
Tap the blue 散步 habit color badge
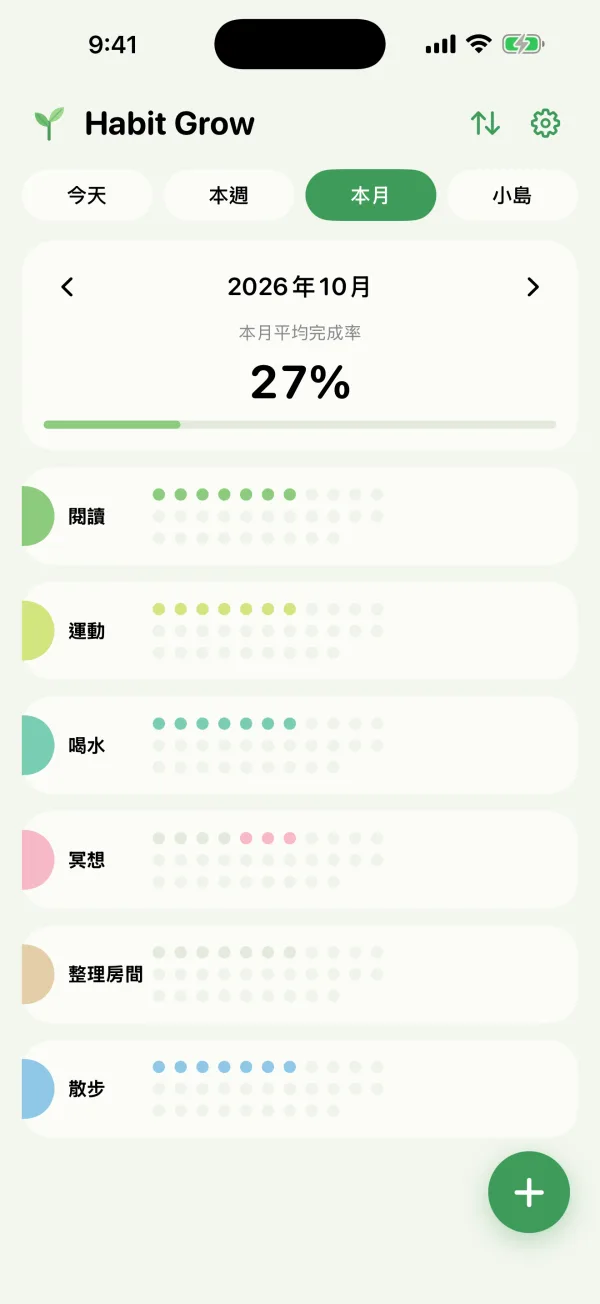tap(38, 1089)
